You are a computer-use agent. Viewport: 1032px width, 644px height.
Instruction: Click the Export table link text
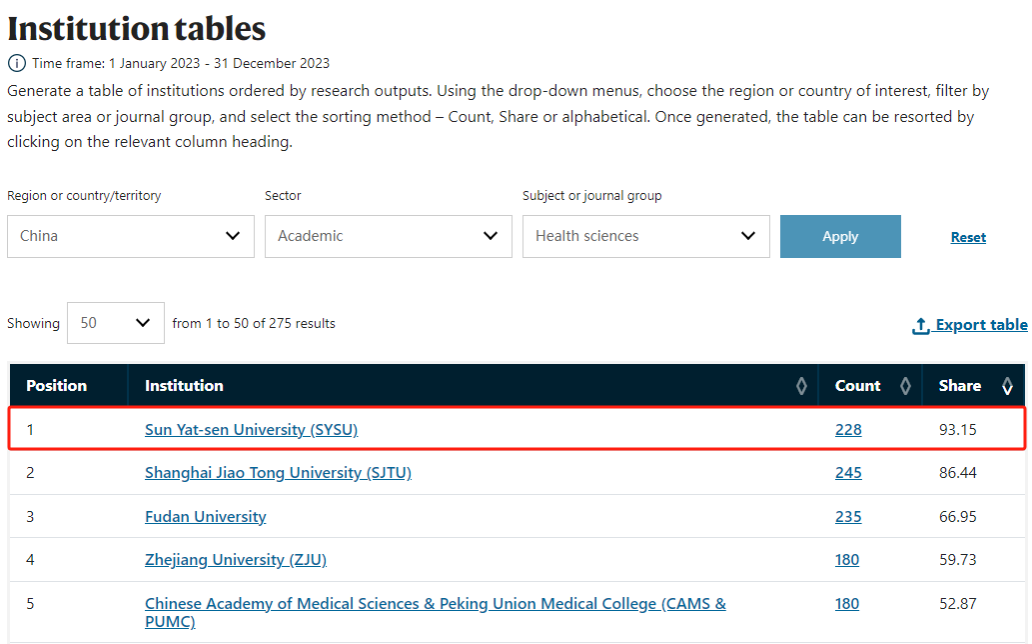click(x=981, y=325)
